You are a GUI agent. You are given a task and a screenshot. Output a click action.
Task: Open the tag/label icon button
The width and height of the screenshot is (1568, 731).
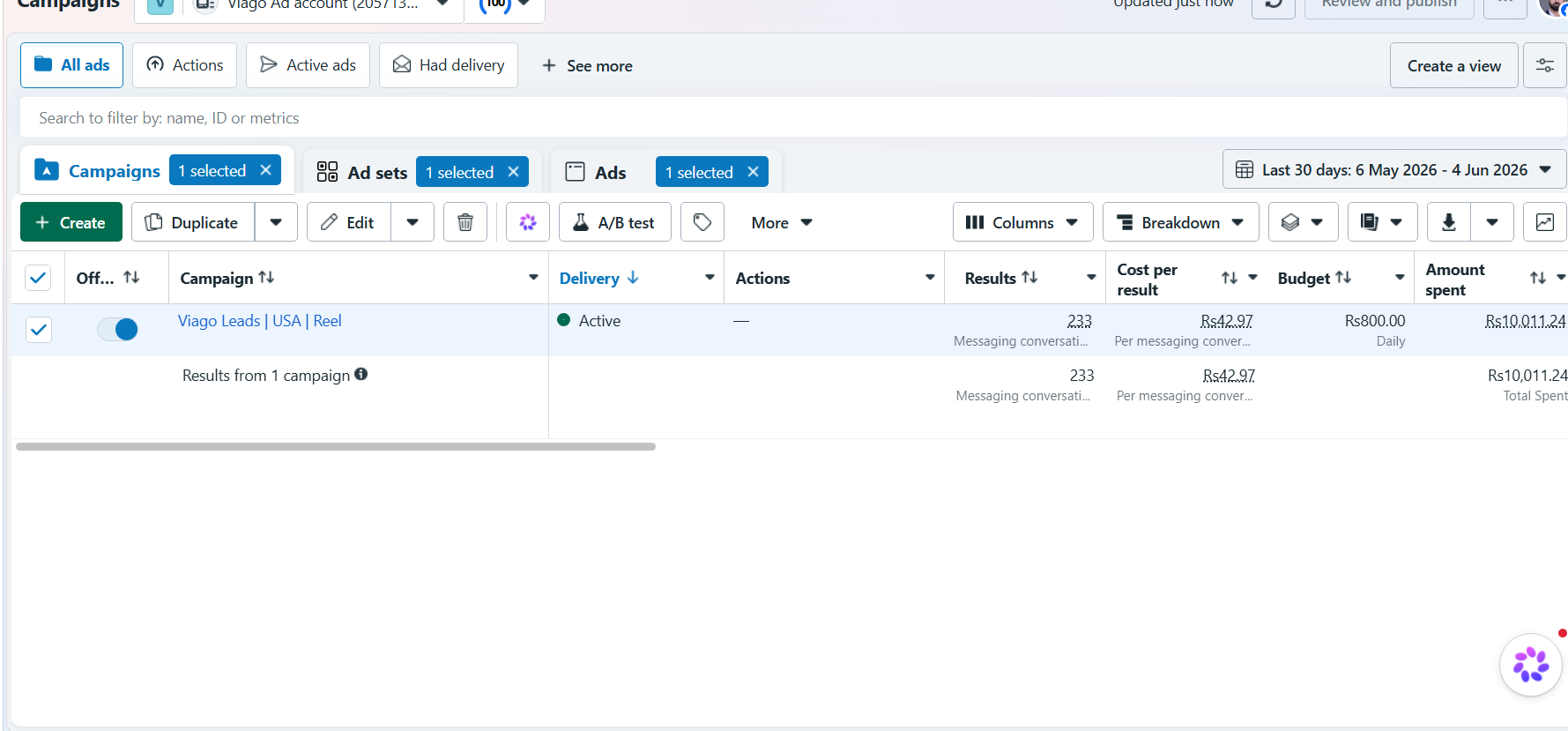tap(702, 222)
